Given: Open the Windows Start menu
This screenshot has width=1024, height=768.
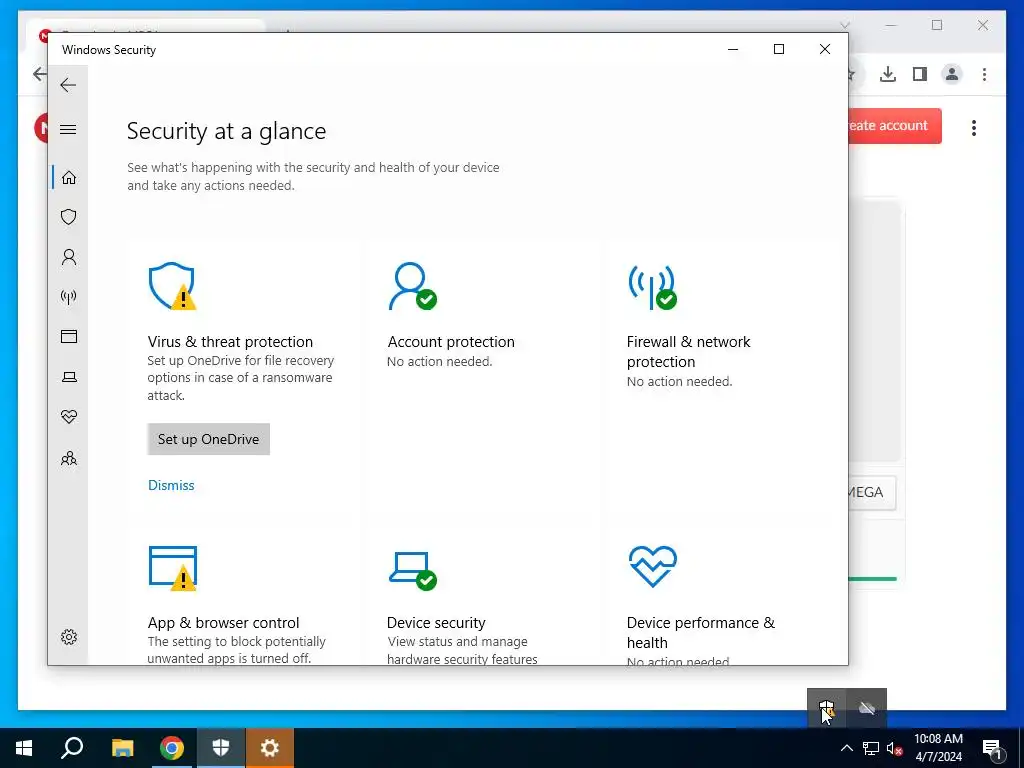Looking at the screenshot, I should pyautogui.click(x=24, y=748).
